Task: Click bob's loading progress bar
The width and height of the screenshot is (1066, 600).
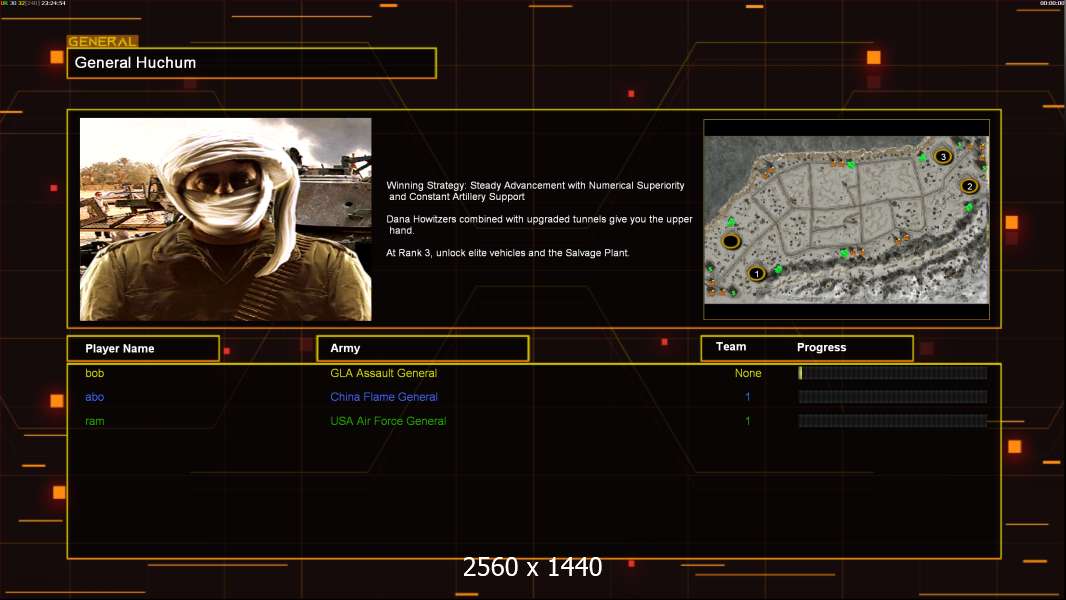Action: click(892, 373)
